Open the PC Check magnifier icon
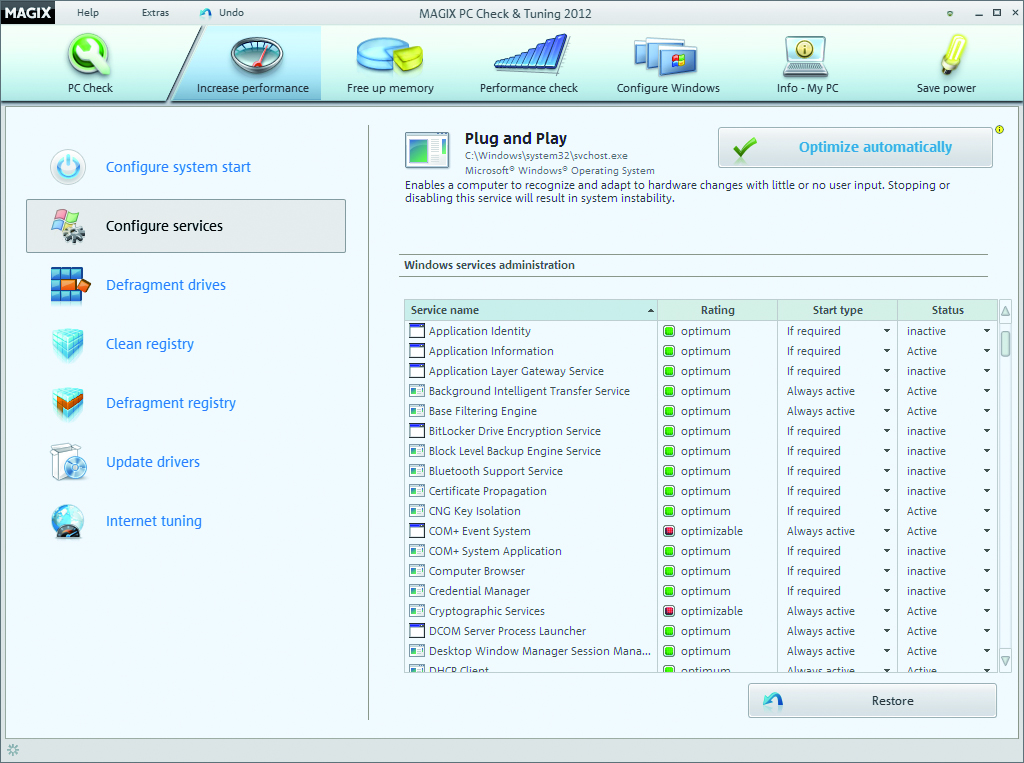This screenshot has height=763, width=1024. pyautogui.click(x=89, y=55)
